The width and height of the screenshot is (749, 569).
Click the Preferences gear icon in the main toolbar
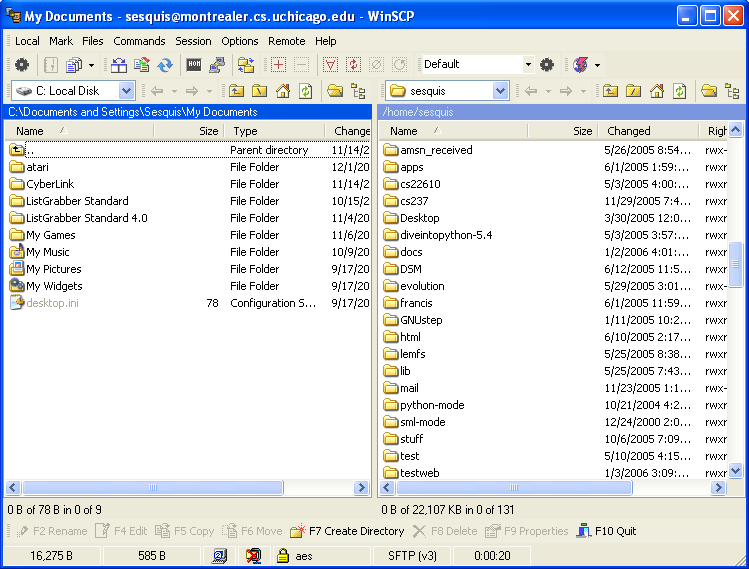[21, 65]
